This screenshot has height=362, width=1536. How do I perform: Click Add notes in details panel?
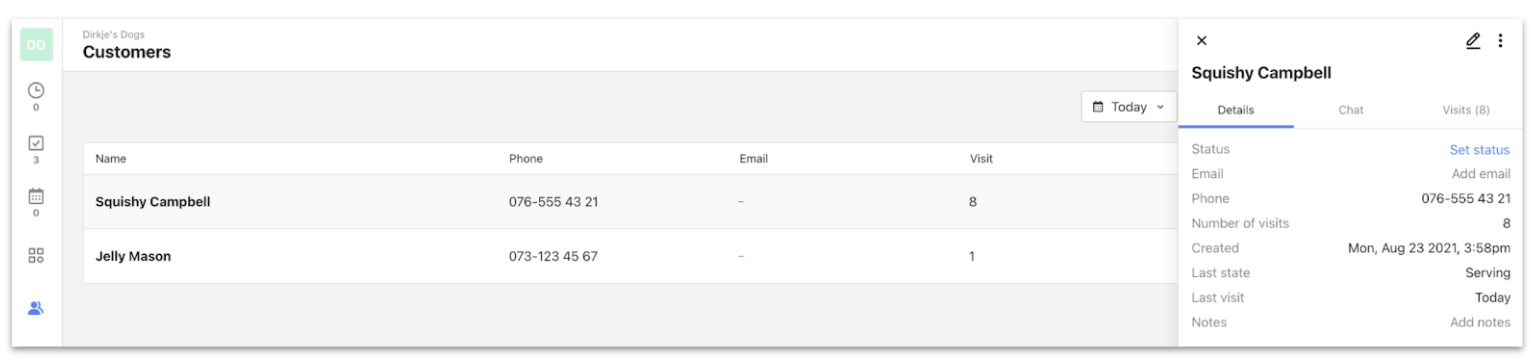coord(1480,322)
